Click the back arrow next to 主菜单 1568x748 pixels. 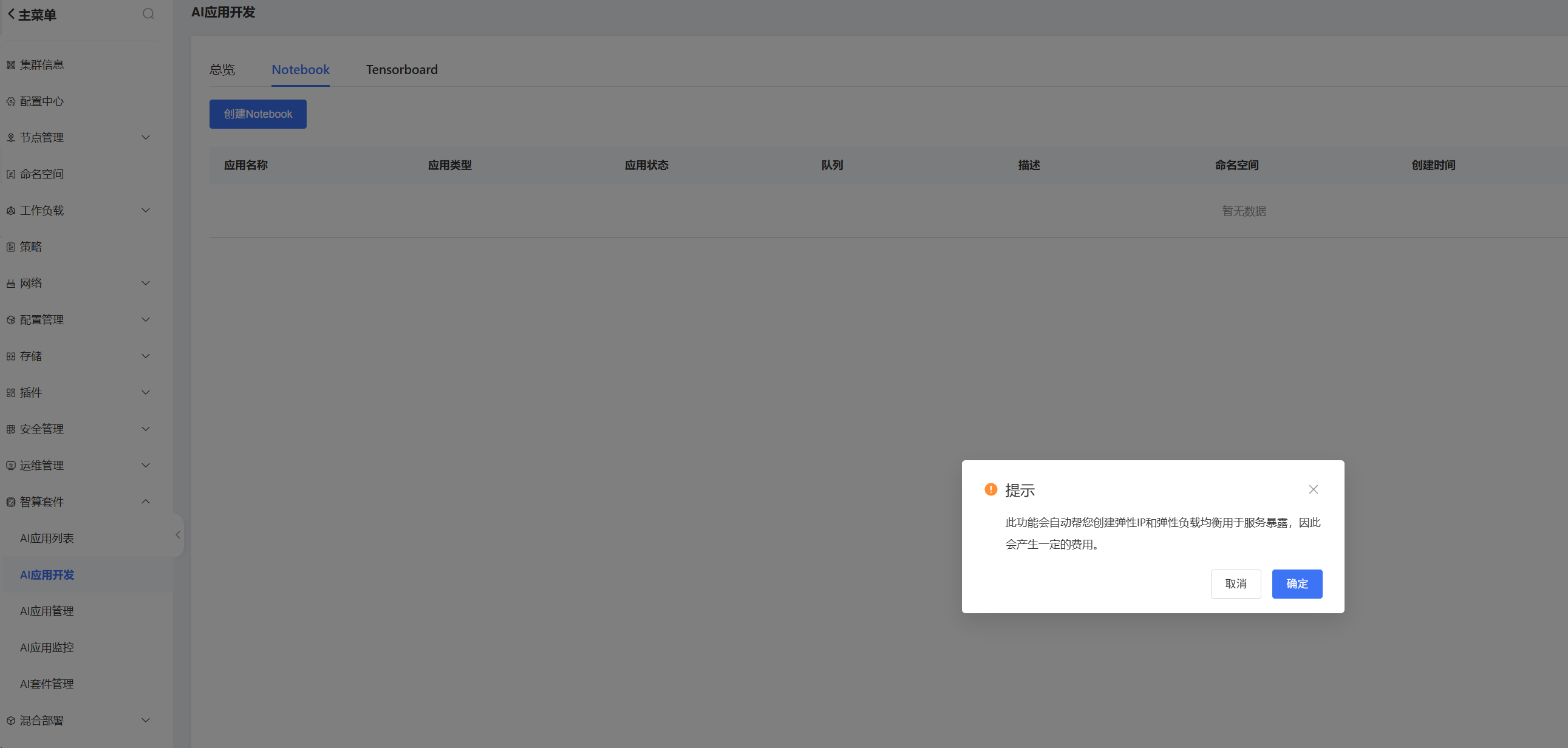click(x=11, y=15)
